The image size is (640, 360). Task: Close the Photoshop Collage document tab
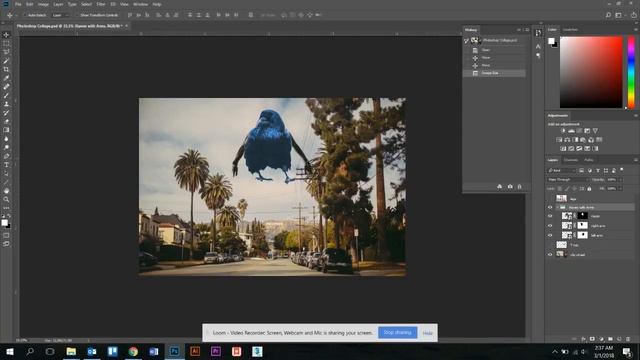click(x=127, y=26)
